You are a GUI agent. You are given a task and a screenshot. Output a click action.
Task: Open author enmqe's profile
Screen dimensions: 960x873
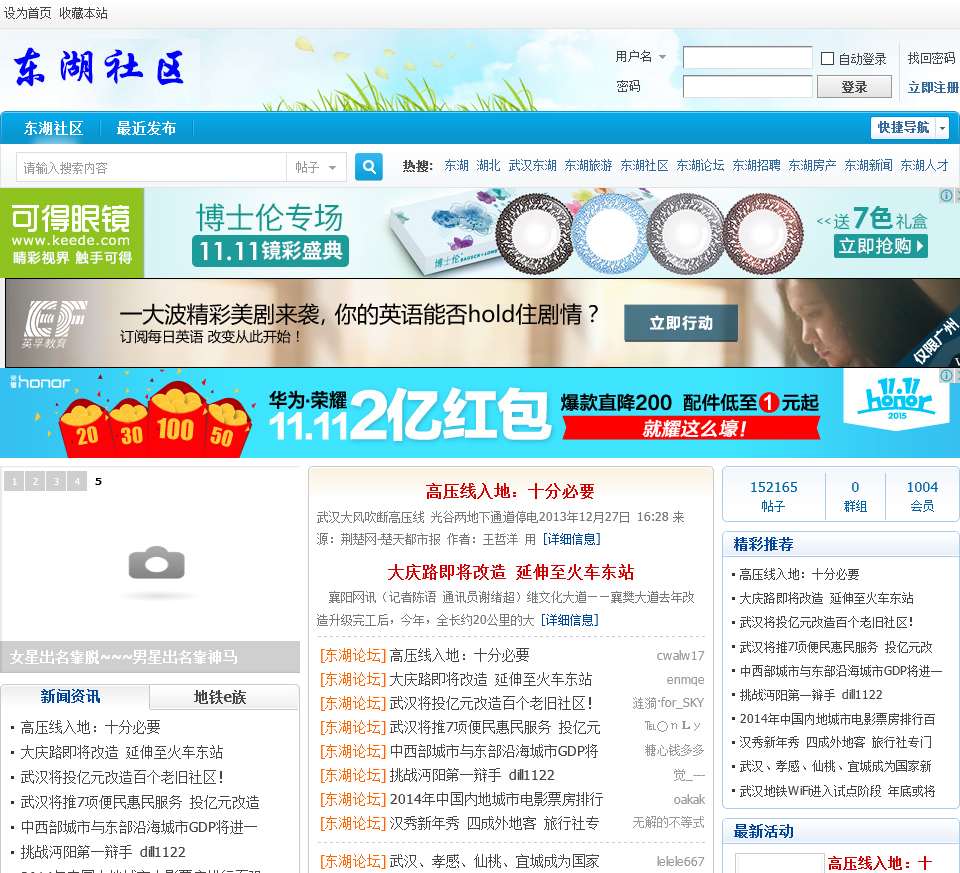tap(685, 680)
